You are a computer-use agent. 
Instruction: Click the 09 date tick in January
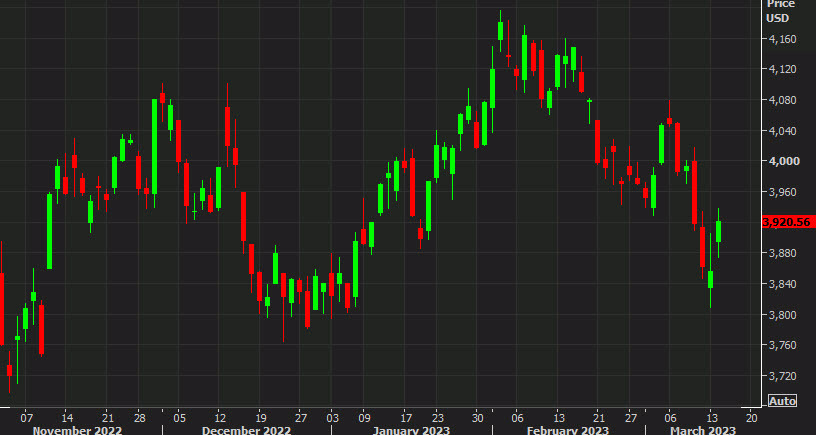click(364, 417)
